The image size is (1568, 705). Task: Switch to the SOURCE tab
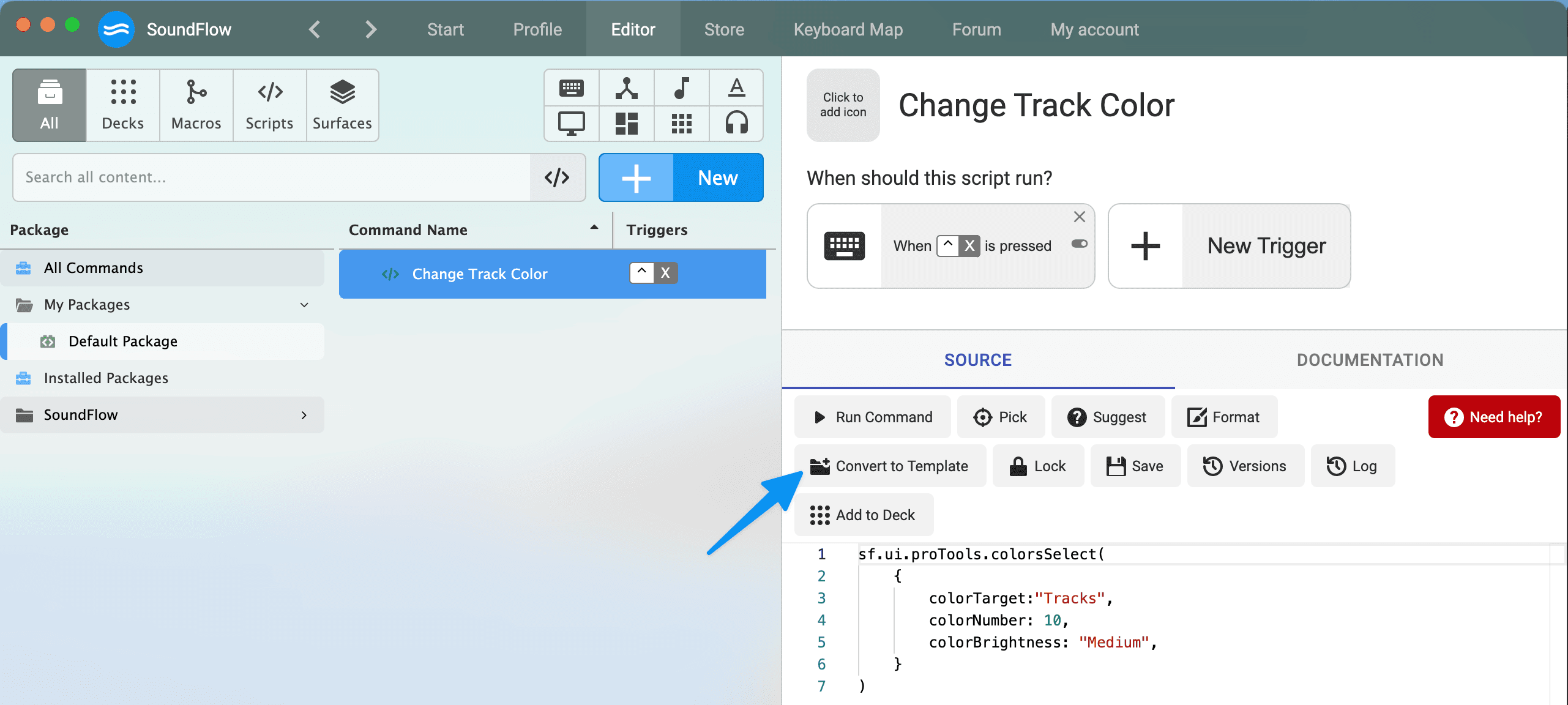[x=978, y=360]
